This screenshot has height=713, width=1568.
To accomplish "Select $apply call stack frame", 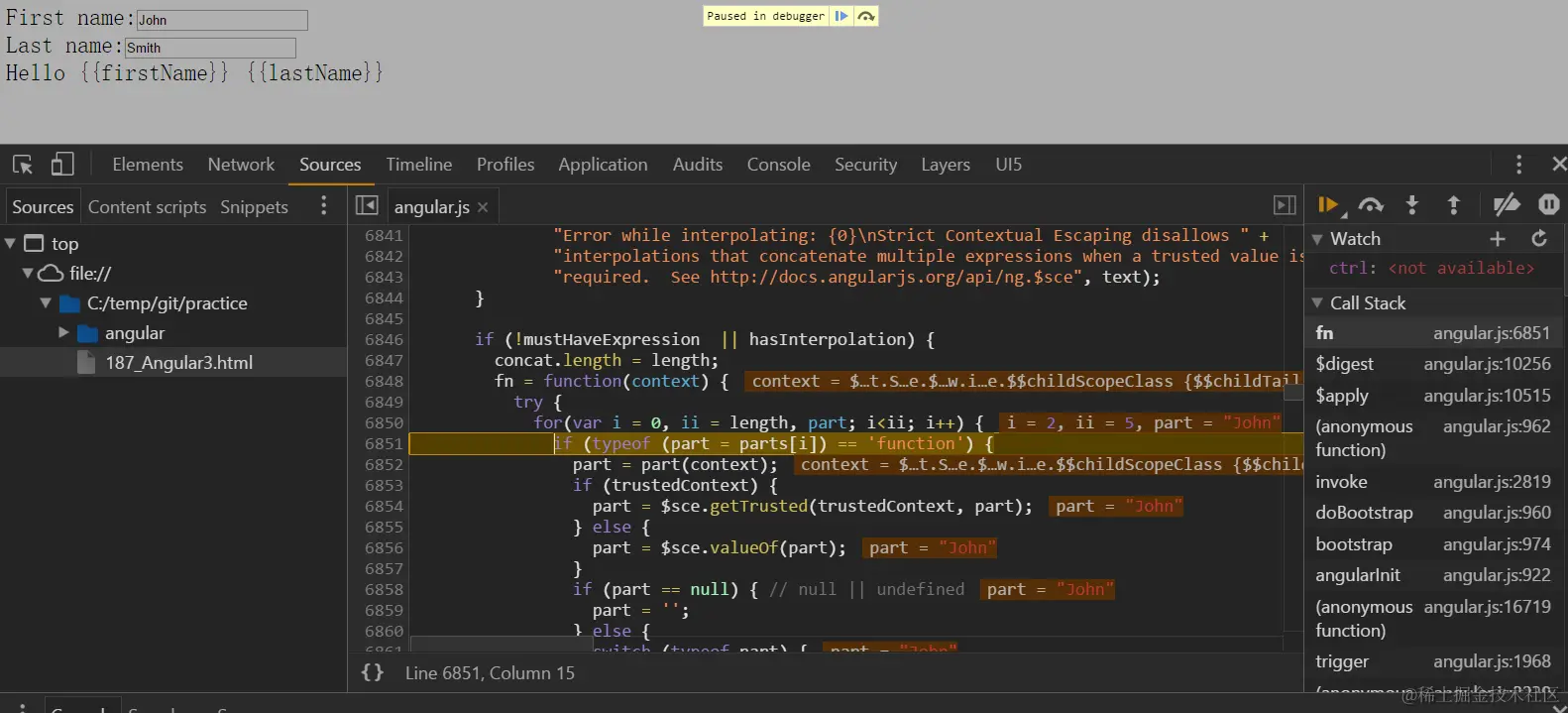I will click(1433, 396).
